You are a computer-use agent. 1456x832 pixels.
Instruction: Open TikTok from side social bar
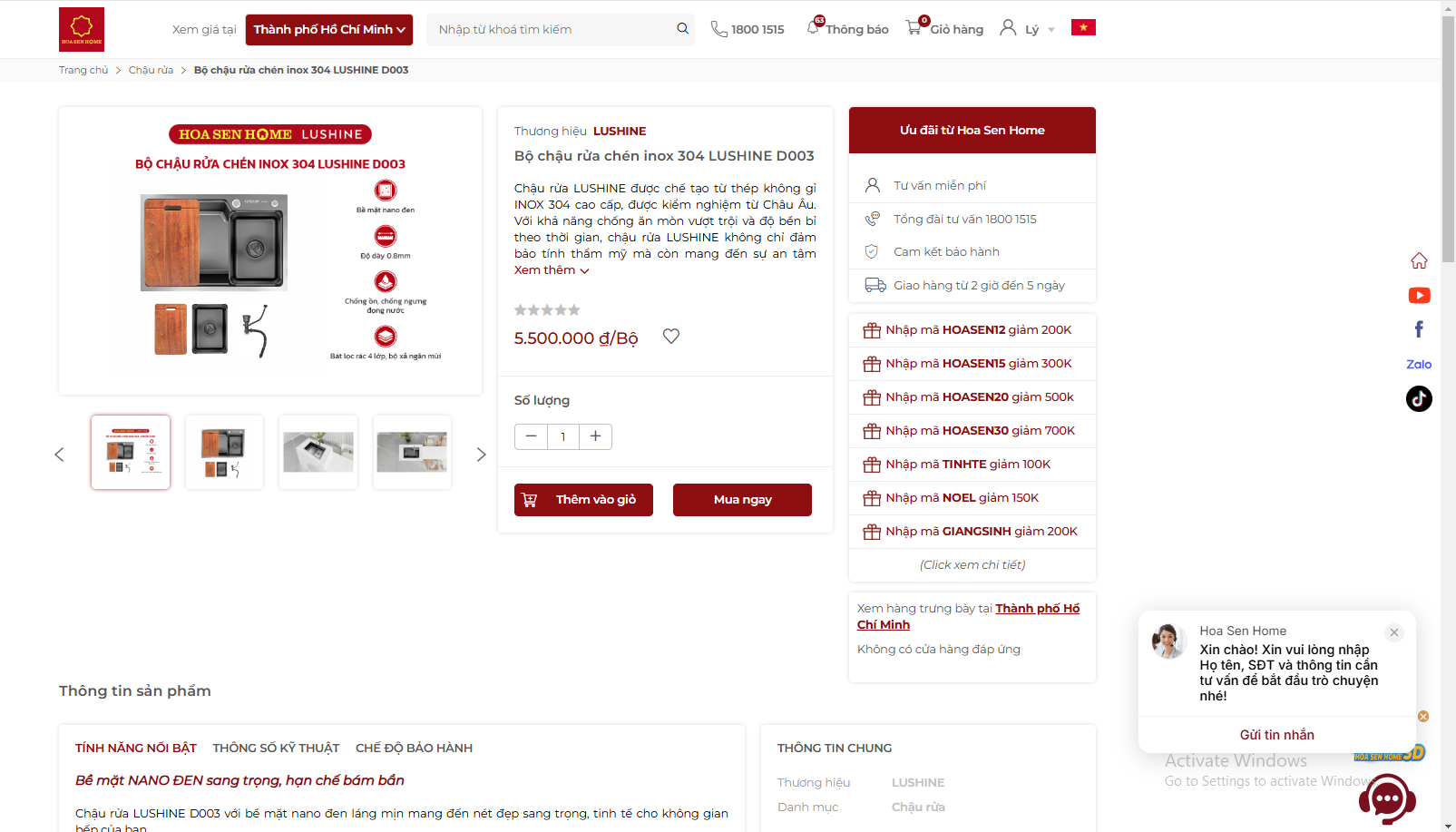pos(1420,398)
